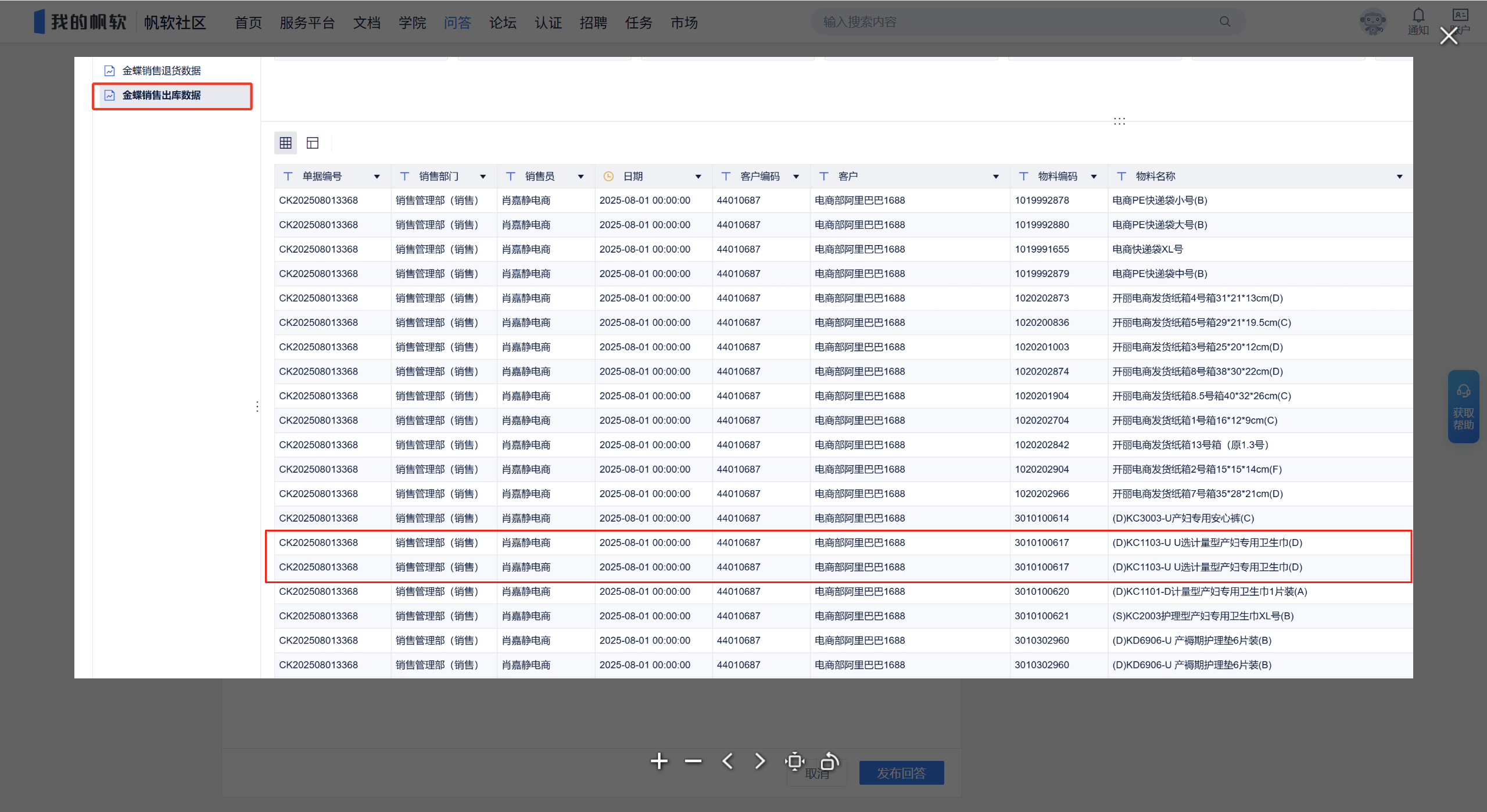The height and width of the screenshot is (812, 1487).
Task: Close the image preview overlay
Action: (1449, 36)
